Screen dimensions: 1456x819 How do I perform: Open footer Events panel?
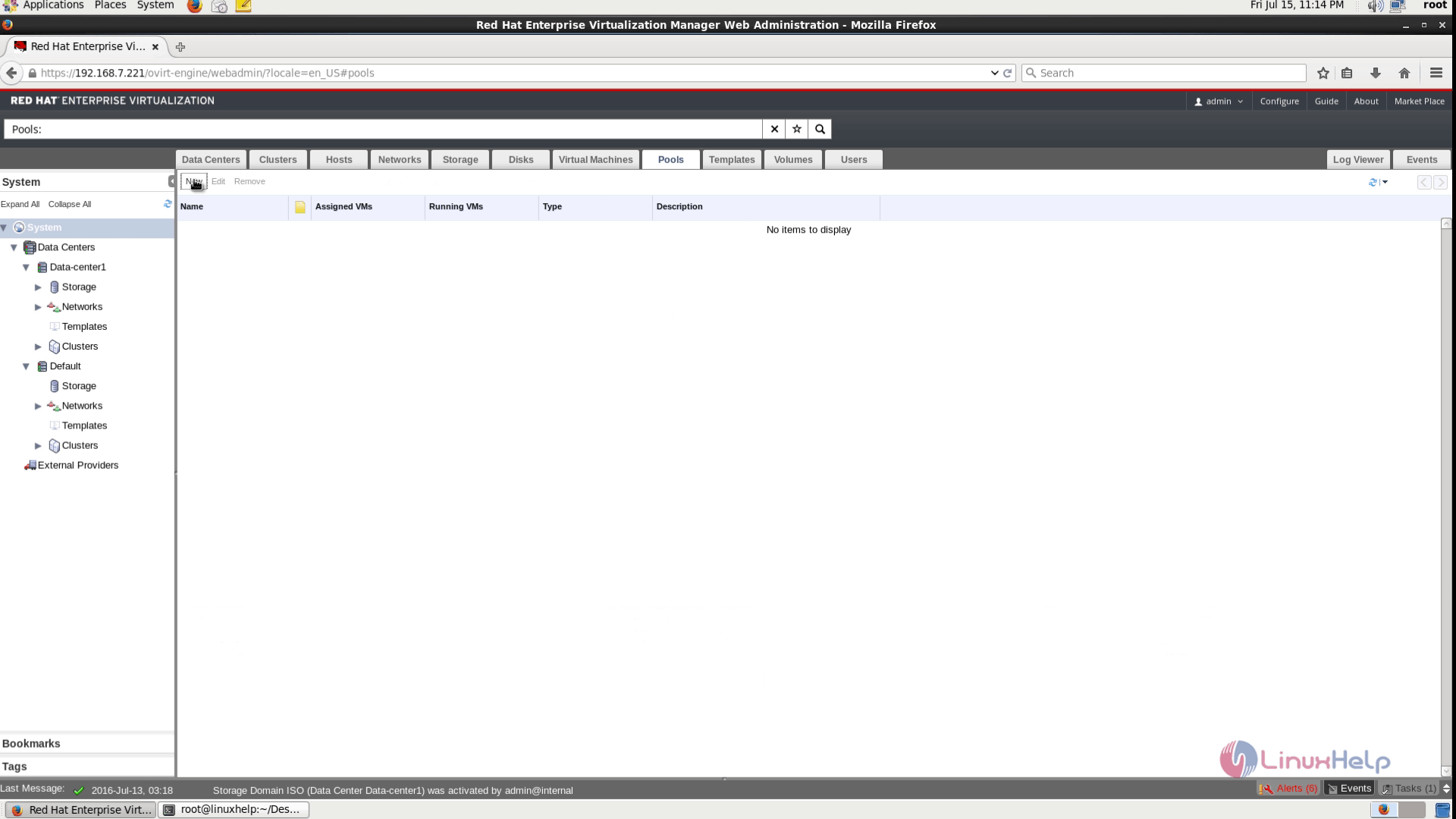click(x=1349, y=789)
